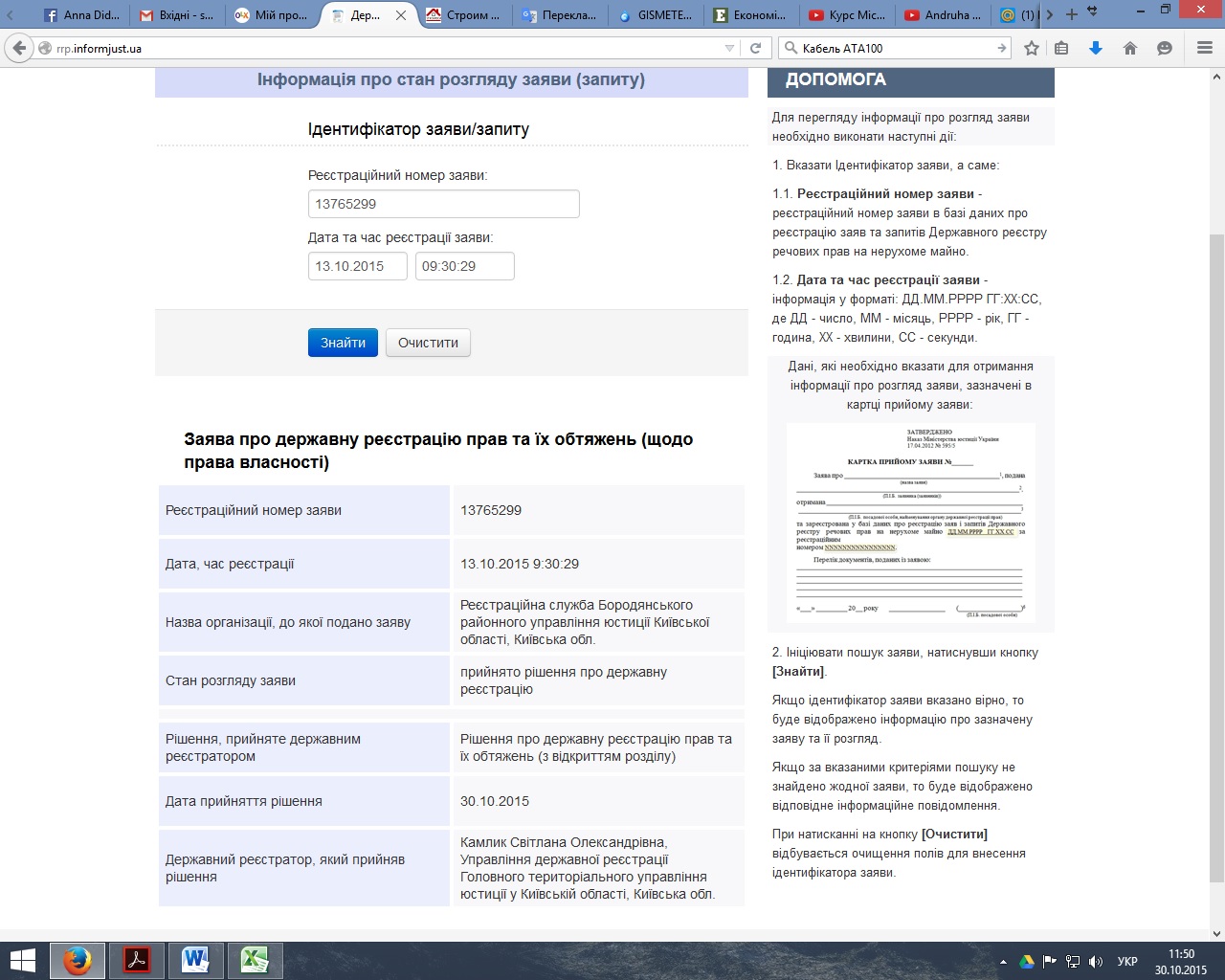Click the time field 09:30:29

click(465, 266)
